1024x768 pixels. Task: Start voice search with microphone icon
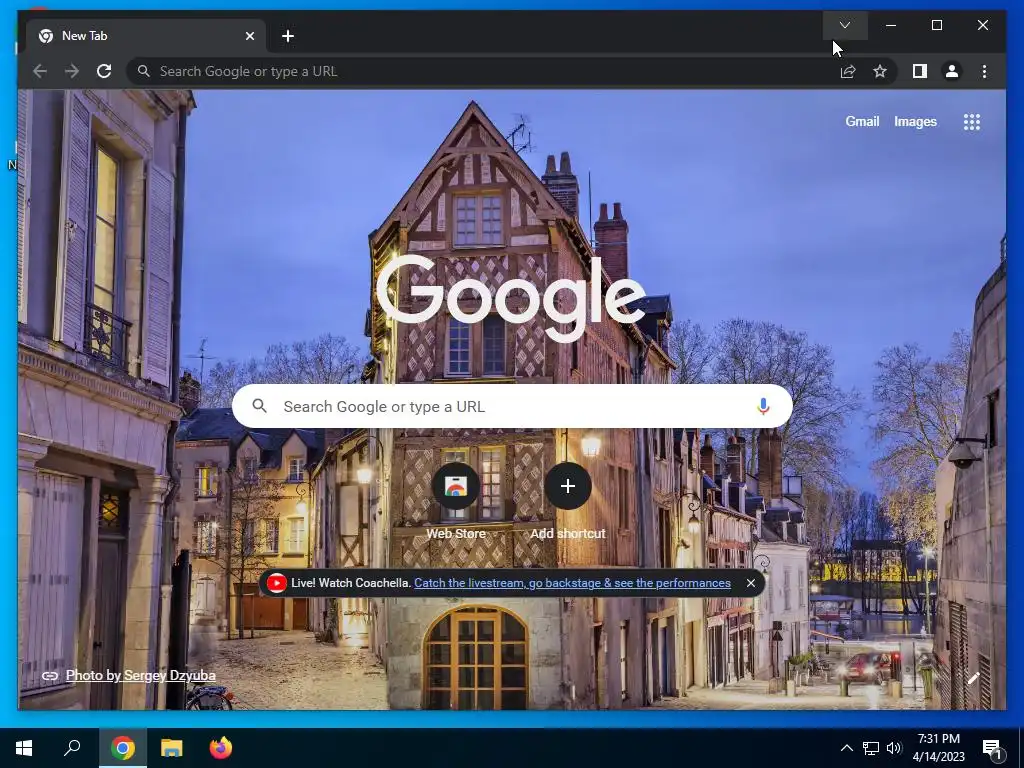763,406
